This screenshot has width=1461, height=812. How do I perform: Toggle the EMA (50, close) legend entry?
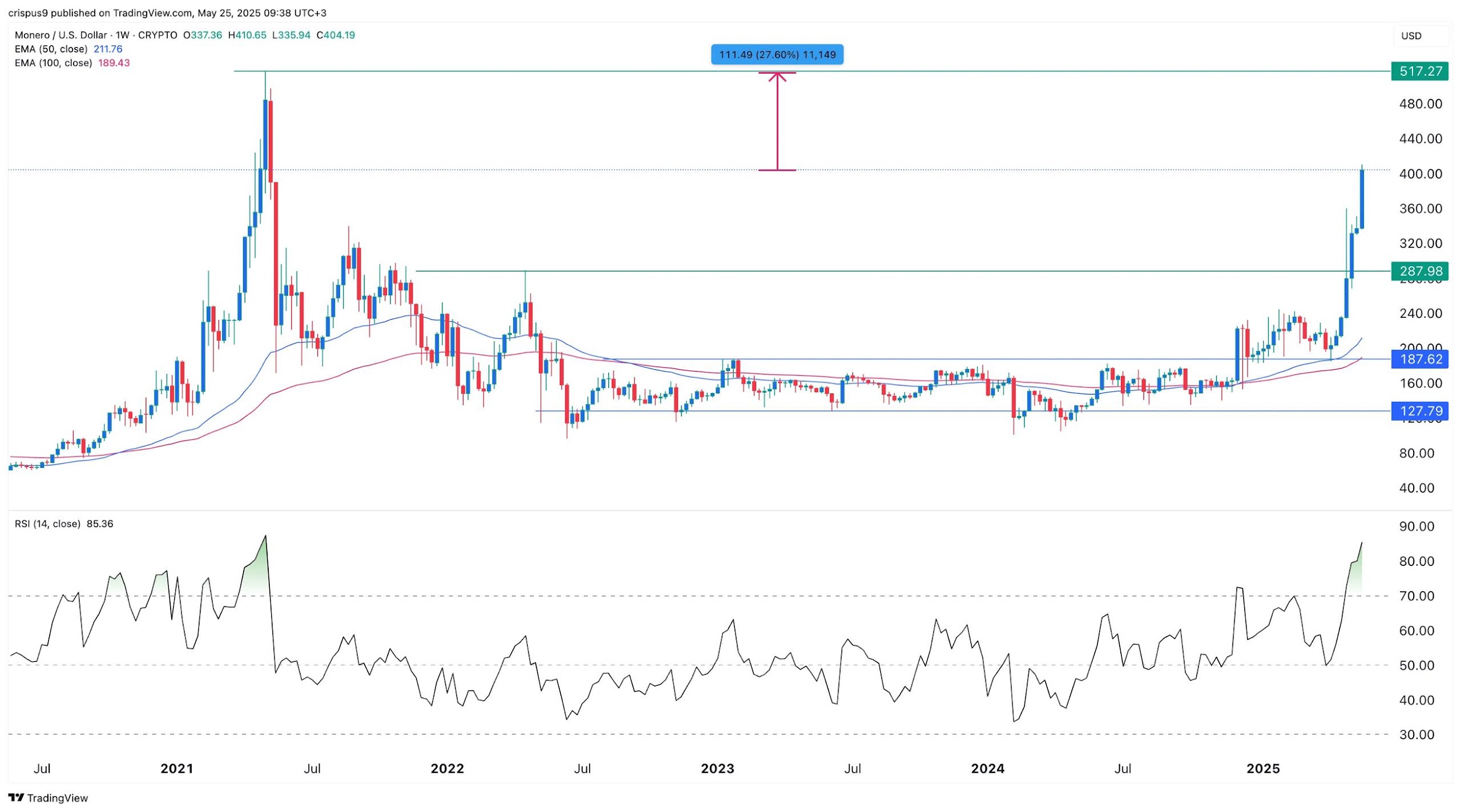(x=51, y=49)
